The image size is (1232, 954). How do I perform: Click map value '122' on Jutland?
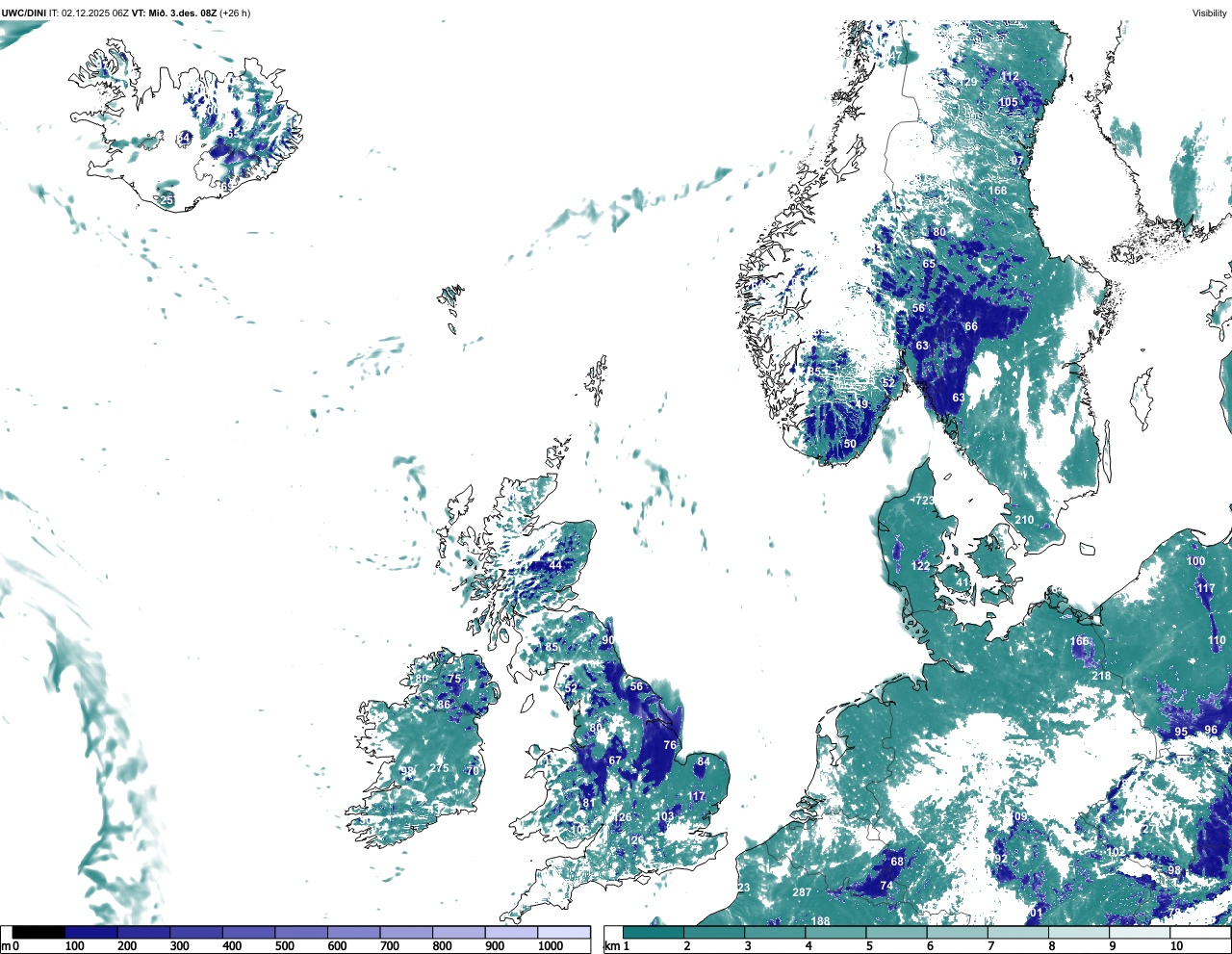coord(921,566)
